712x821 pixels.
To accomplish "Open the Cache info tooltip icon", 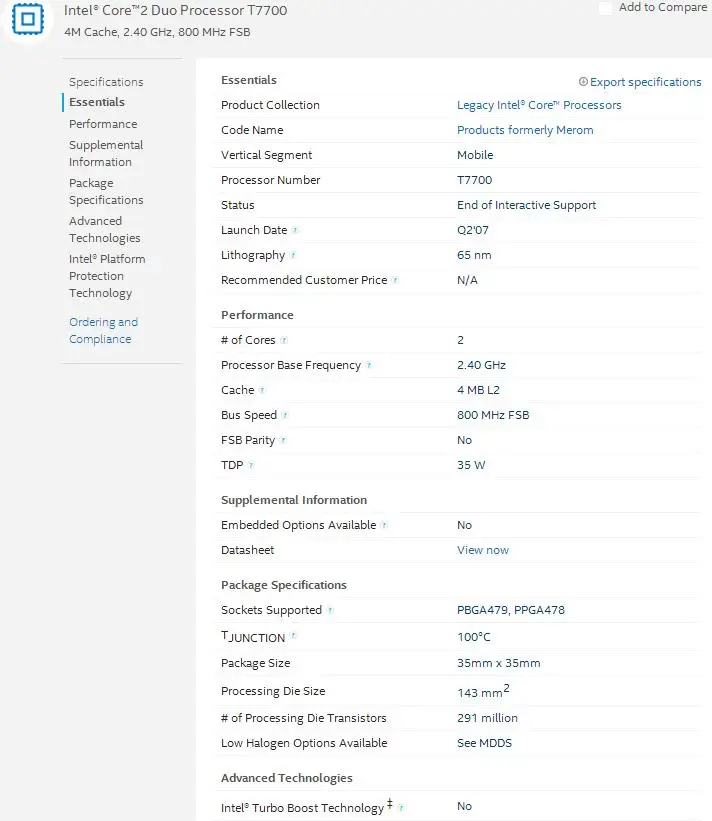I will (x=262, y=390).
